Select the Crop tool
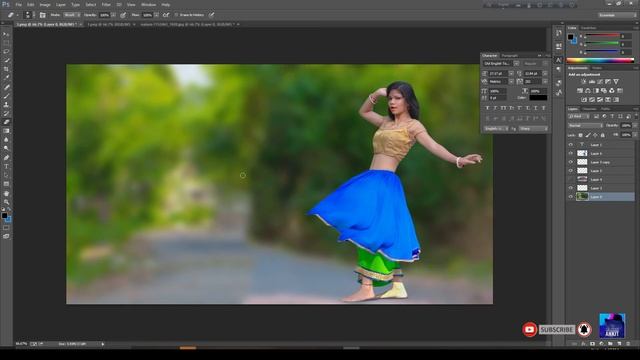 6,69
